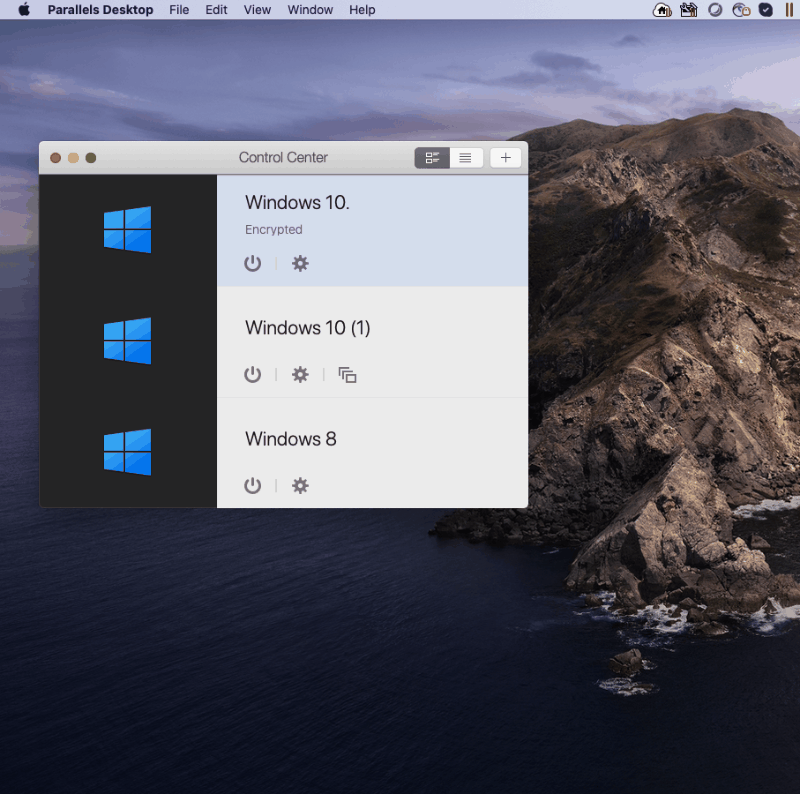The width and height of the screenshot is (800, 794).
Task: Open the Windows 8 configuration gear
Action: 300,485
